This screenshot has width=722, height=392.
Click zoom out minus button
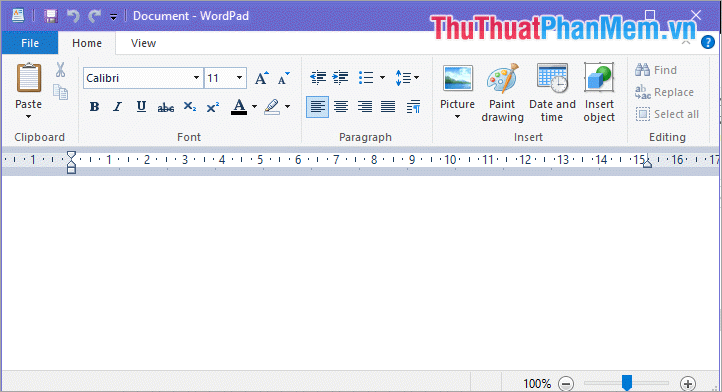[566, 383]
